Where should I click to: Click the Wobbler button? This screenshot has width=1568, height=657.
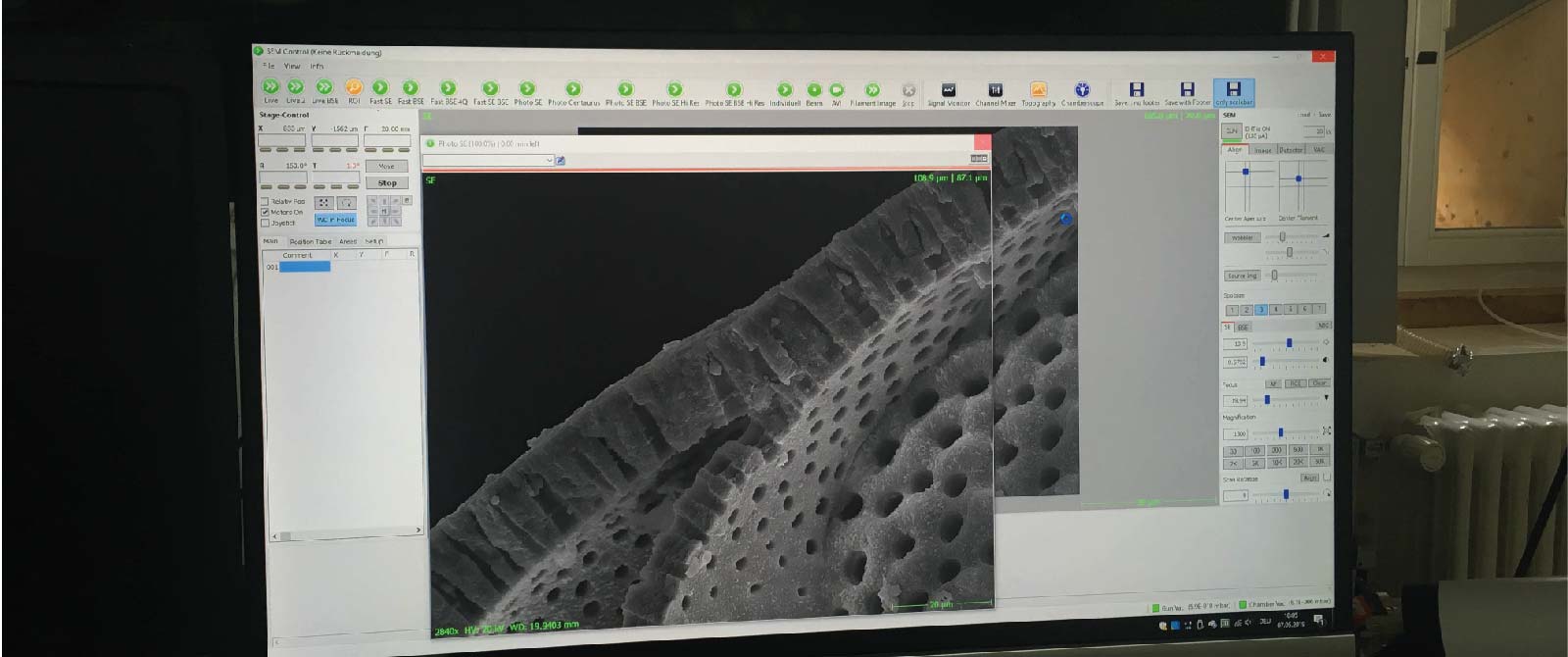coord(1242,237)
